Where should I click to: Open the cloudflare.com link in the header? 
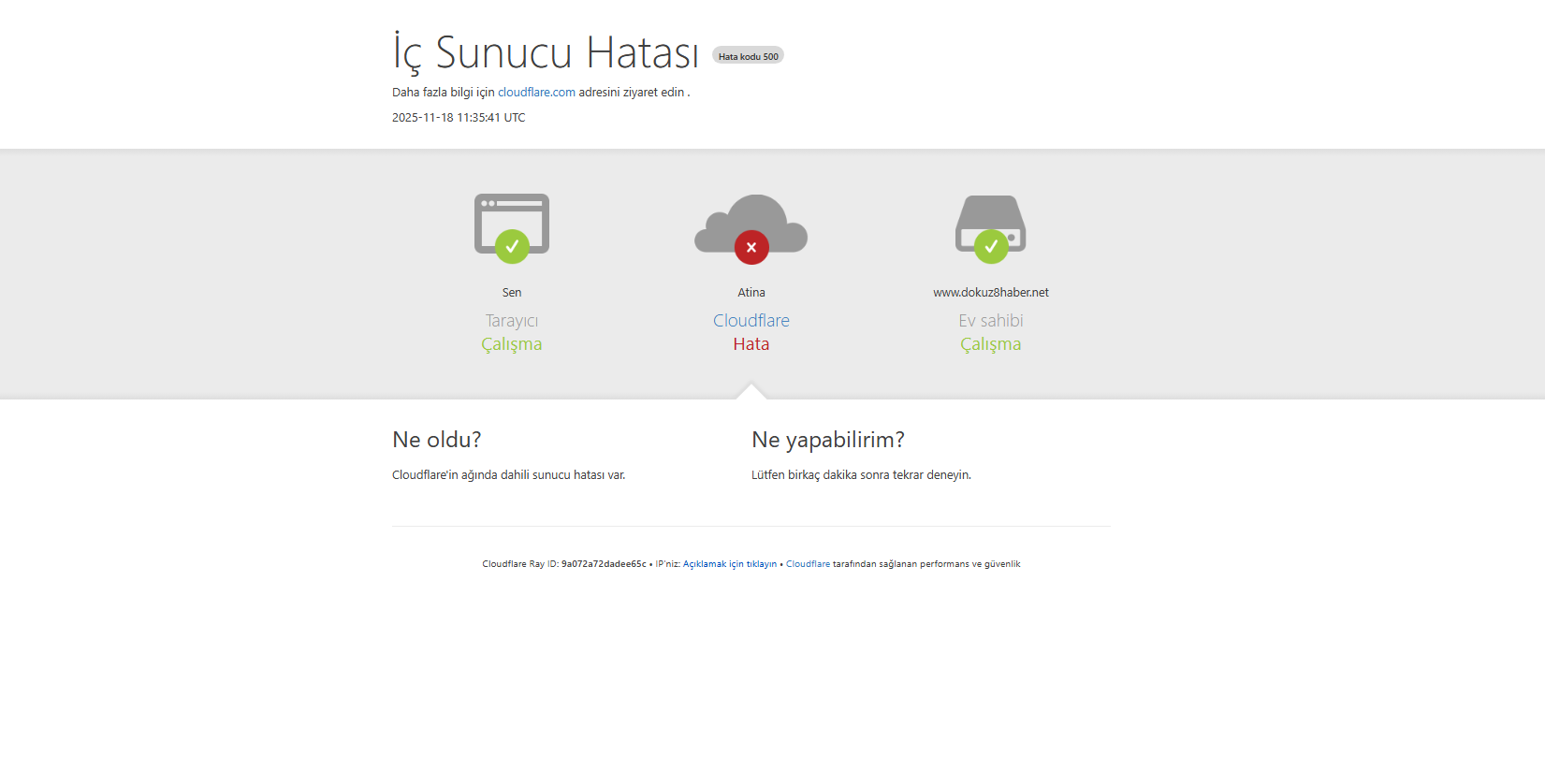536,93
